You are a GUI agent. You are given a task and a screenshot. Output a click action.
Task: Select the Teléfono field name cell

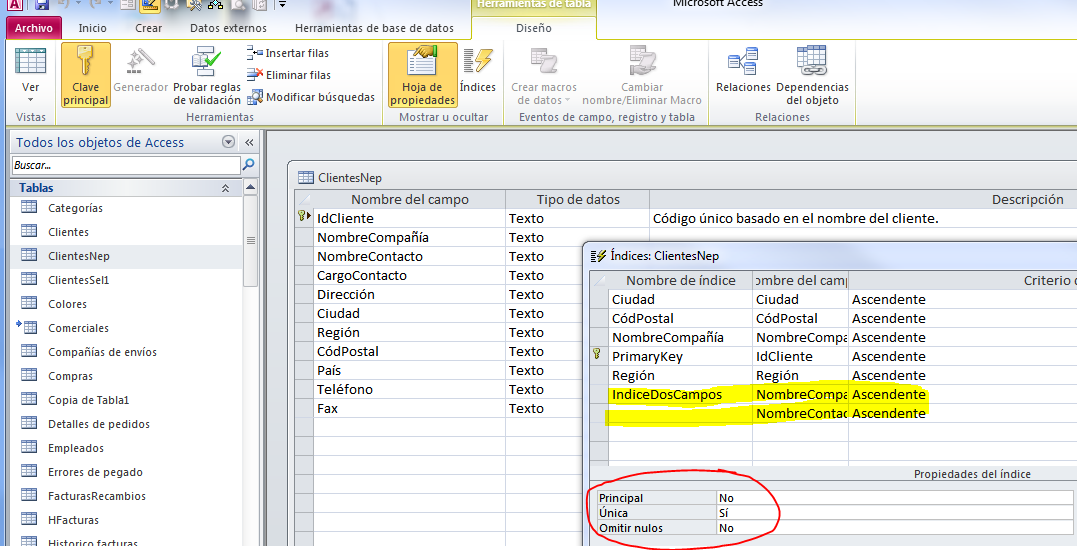tap(409, 389)
